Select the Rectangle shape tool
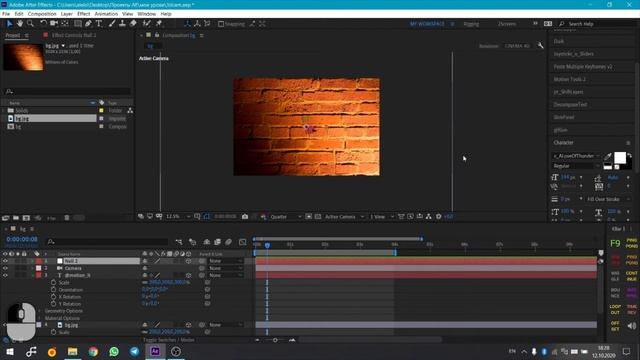Image resolution: width=640 pixels, height=360 pixels. tap(78, 24)
